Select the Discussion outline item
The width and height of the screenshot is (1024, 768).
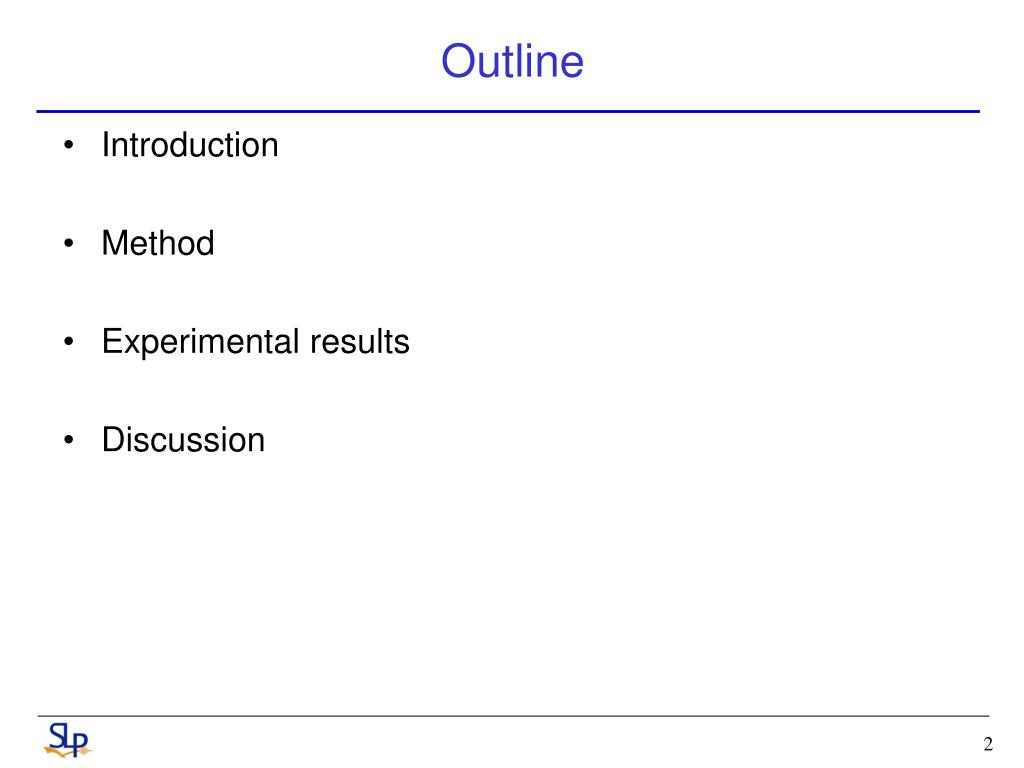pos(184,440)
